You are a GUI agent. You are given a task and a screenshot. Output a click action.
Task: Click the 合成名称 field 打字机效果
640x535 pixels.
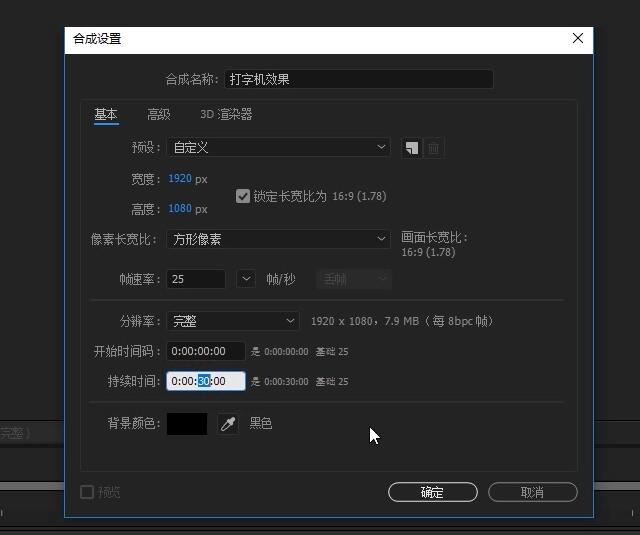point(359,79)
